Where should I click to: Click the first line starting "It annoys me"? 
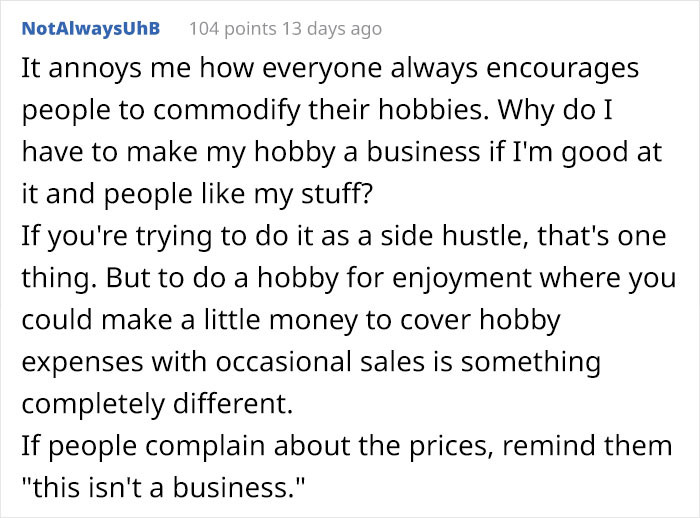(x=330, y=69)
